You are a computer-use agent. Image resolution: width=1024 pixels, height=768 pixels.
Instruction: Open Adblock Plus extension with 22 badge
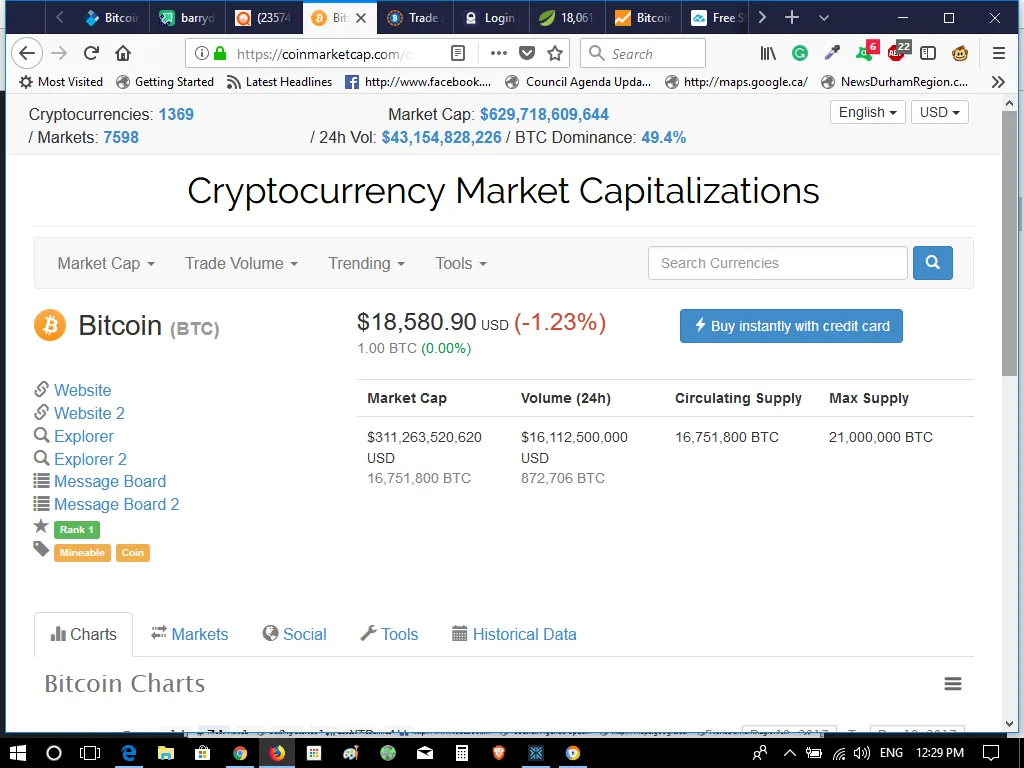899,52
